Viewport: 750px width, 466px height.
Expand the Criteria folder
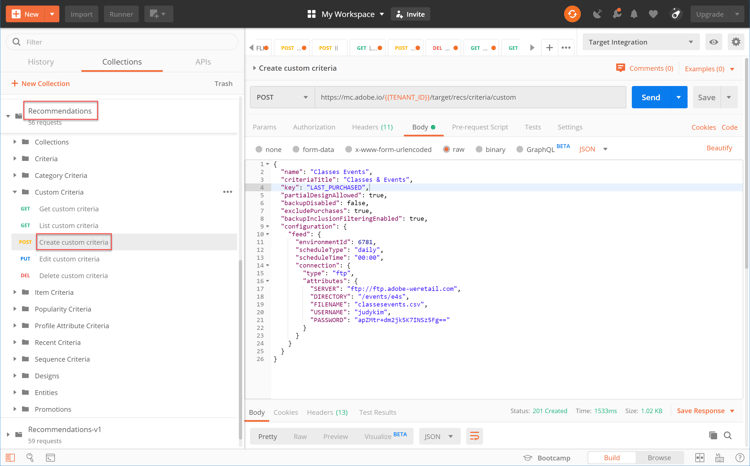[x=15, y=158]
